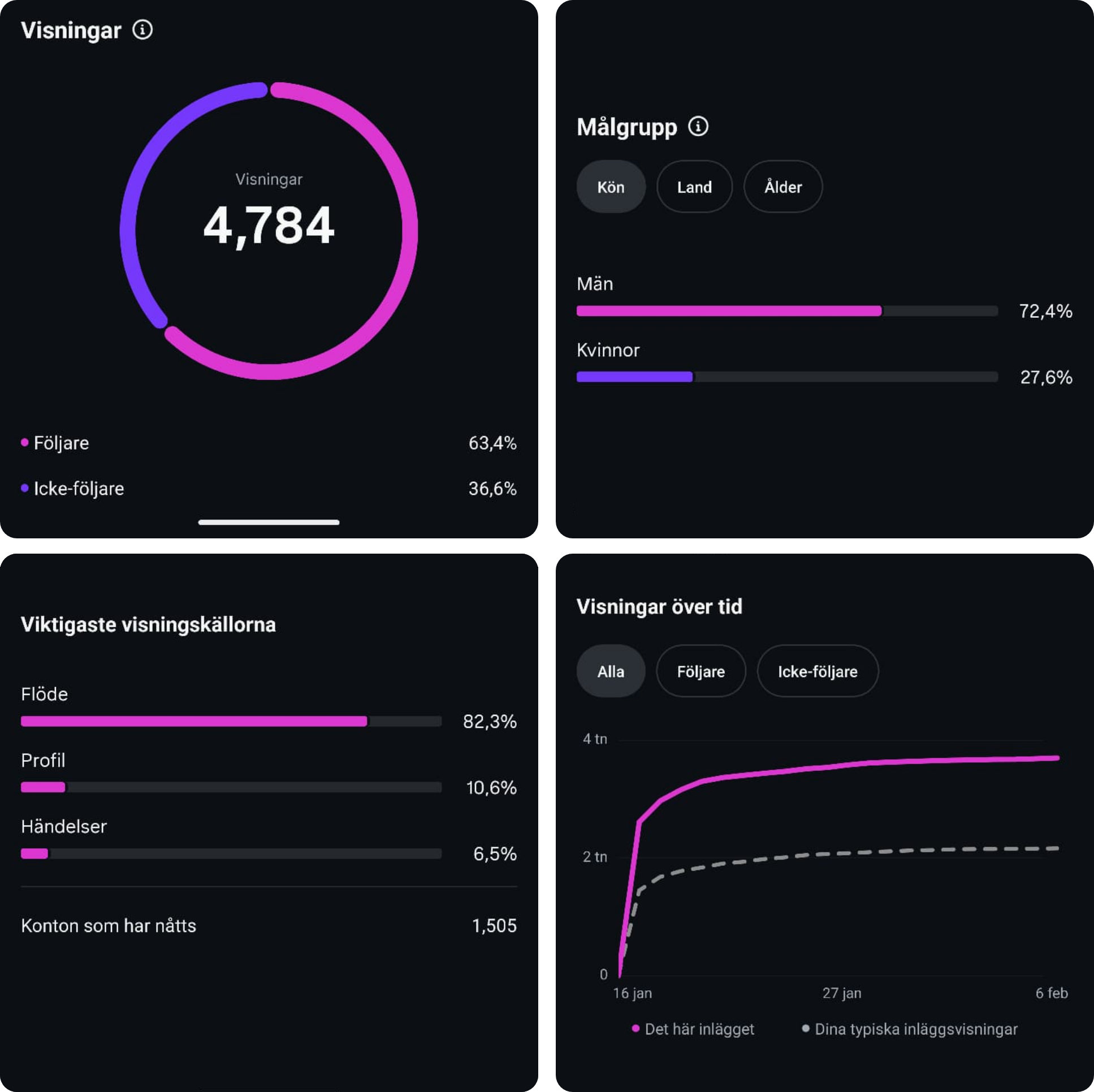The height and width of the screenshot is (1092, 1094).
Task: Open the Målgrupp info icon
Action: [x=698, y=126]
